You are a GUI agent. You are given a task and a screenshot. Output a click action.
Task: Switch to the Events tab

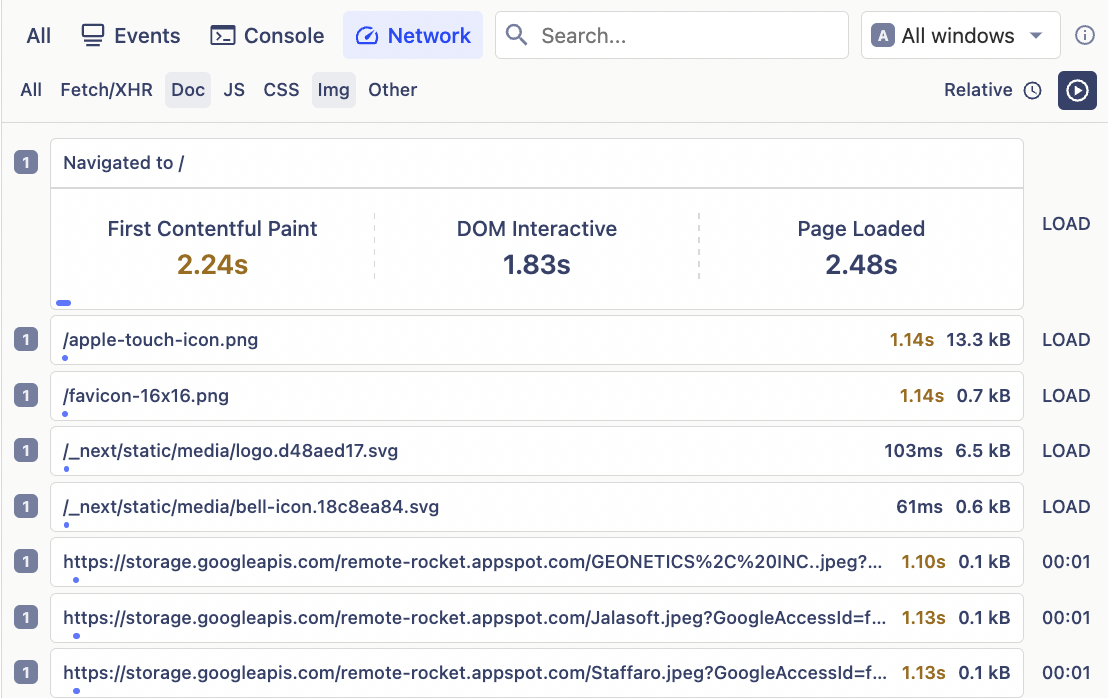pos(130,35)
